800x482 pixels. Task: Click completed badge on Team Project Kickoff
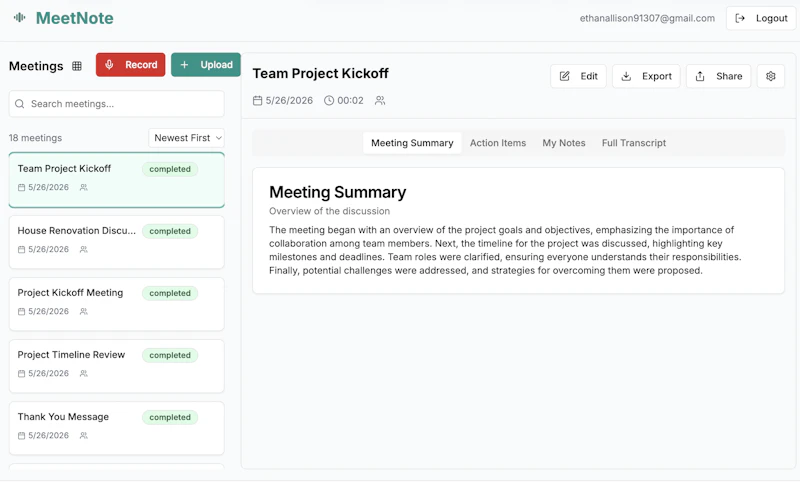tap(170, 169)
